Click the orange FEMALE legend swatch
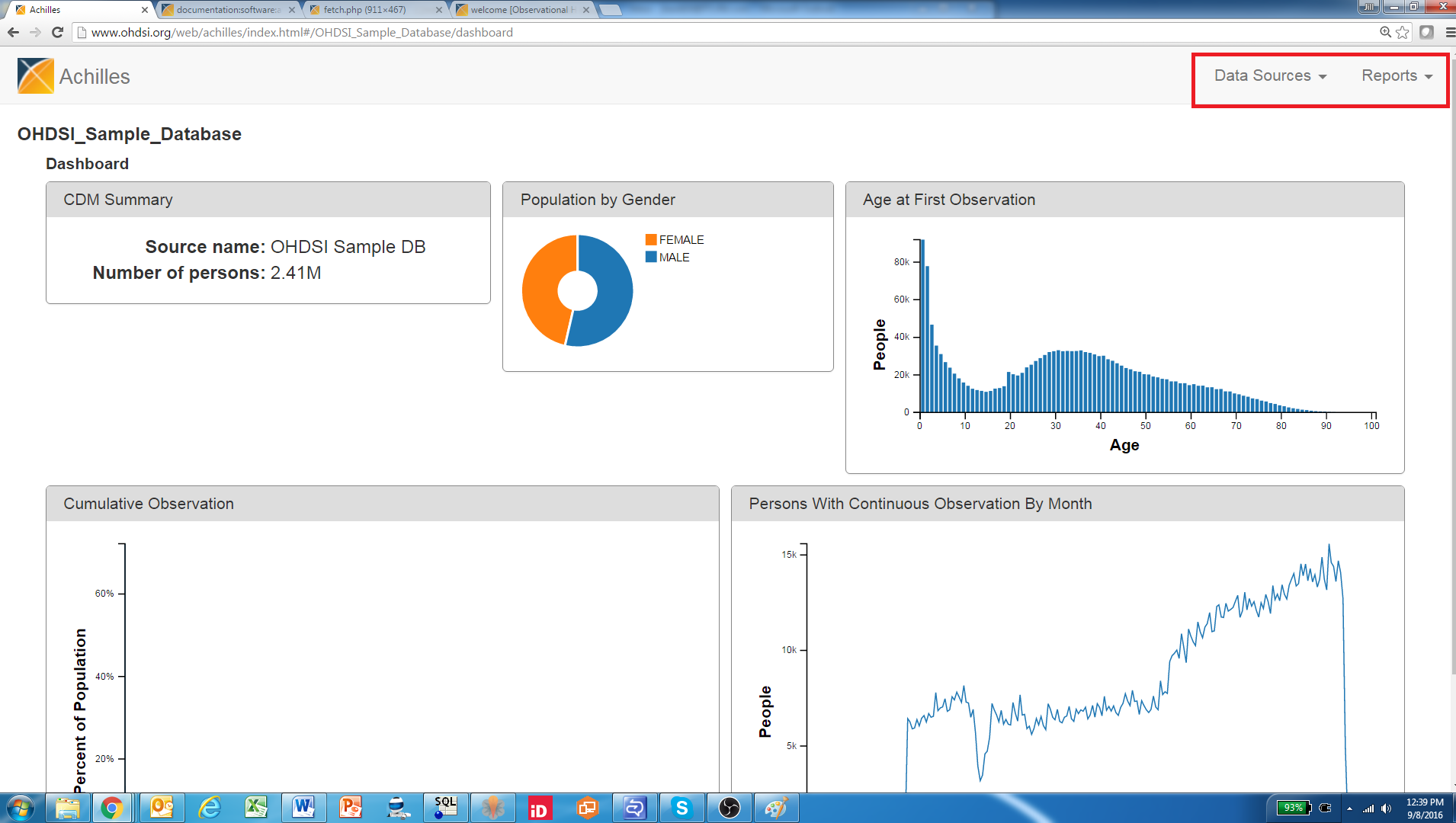This screenshot has height=823, width=1456. pyautogui.click(x=651, y=239)
